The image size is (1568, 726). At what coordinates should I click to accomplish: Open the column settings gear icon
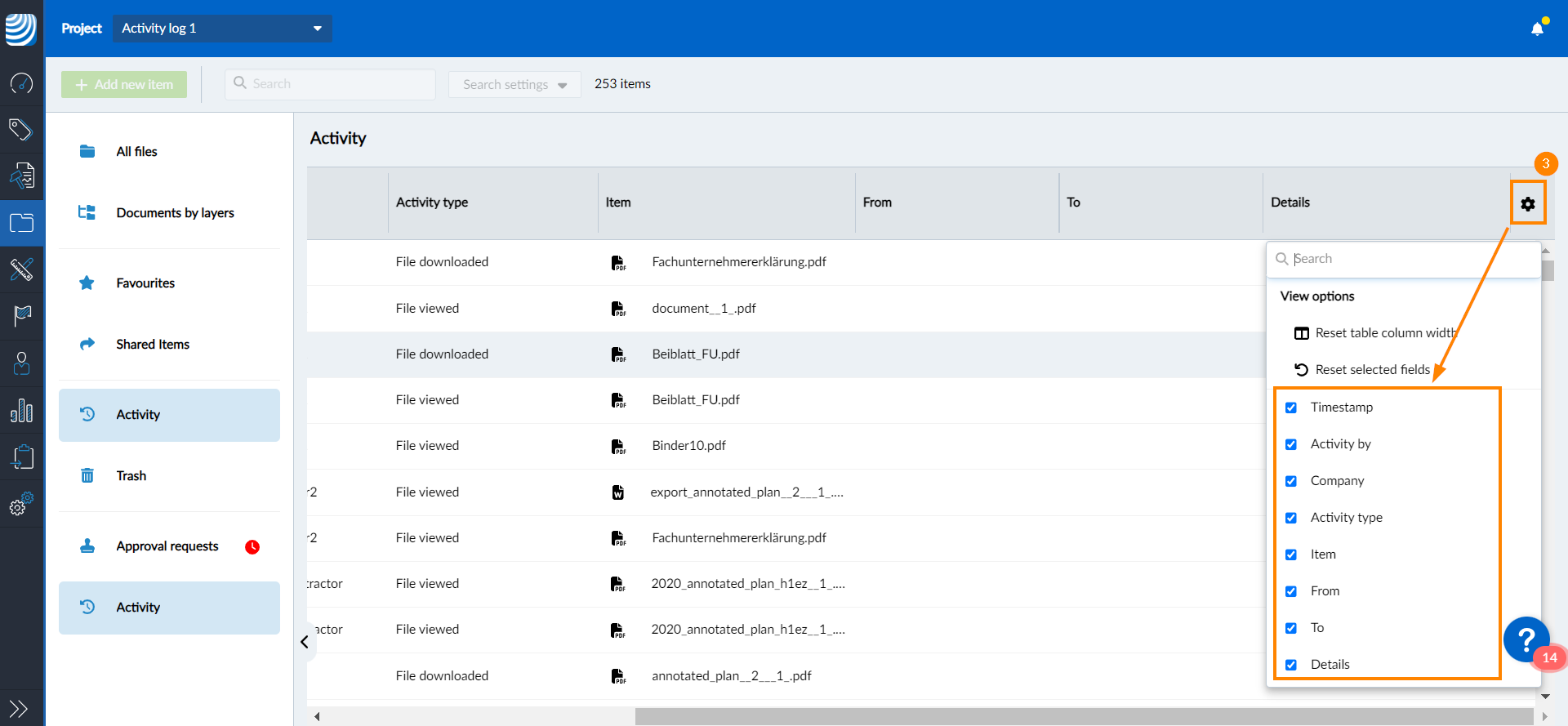tap(1528, 203)
